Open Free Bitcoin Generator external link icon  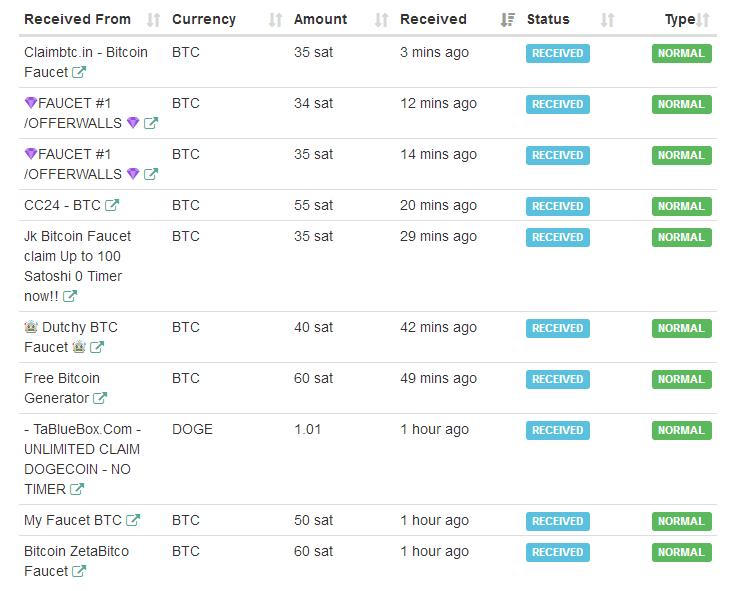click(100, 398)
